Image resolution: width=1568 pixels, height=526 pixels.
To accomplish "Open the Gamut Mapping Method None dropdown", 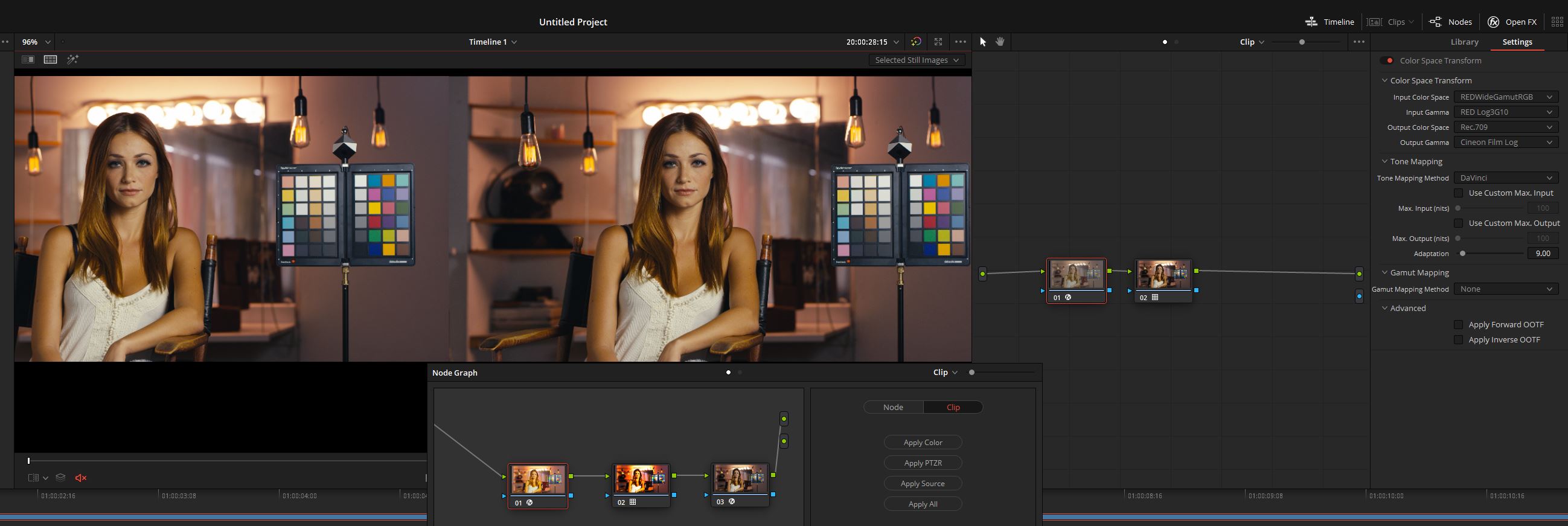I will 1506,289.
